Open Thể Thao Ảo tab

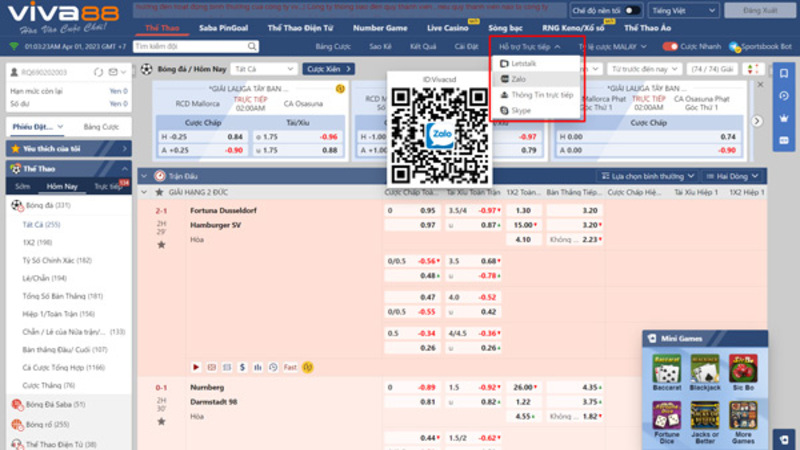pos(647,28)
